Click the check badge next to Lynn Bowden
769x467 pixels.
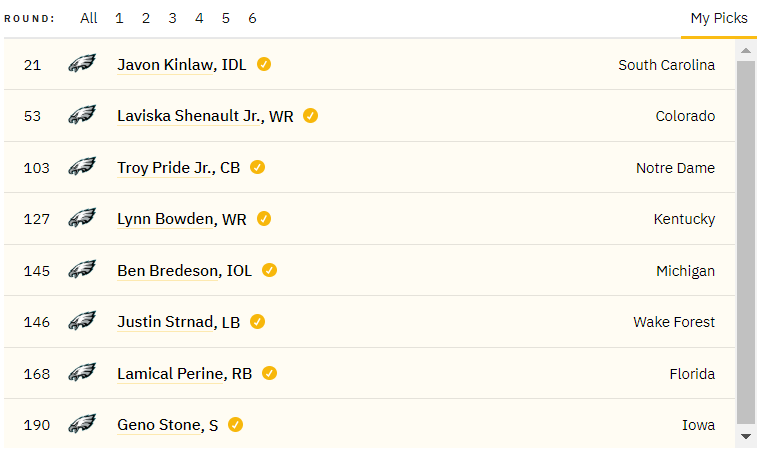coord(264,219)
